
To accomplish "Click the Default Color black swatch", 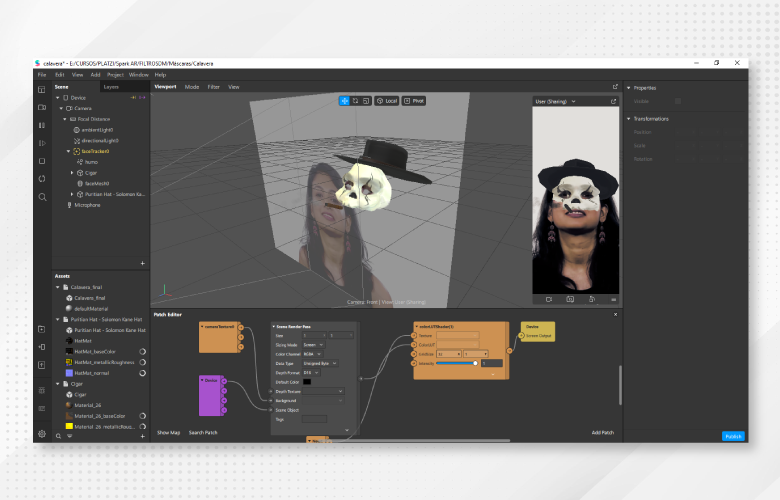I will pyautogui.click(x=307, y=382).
